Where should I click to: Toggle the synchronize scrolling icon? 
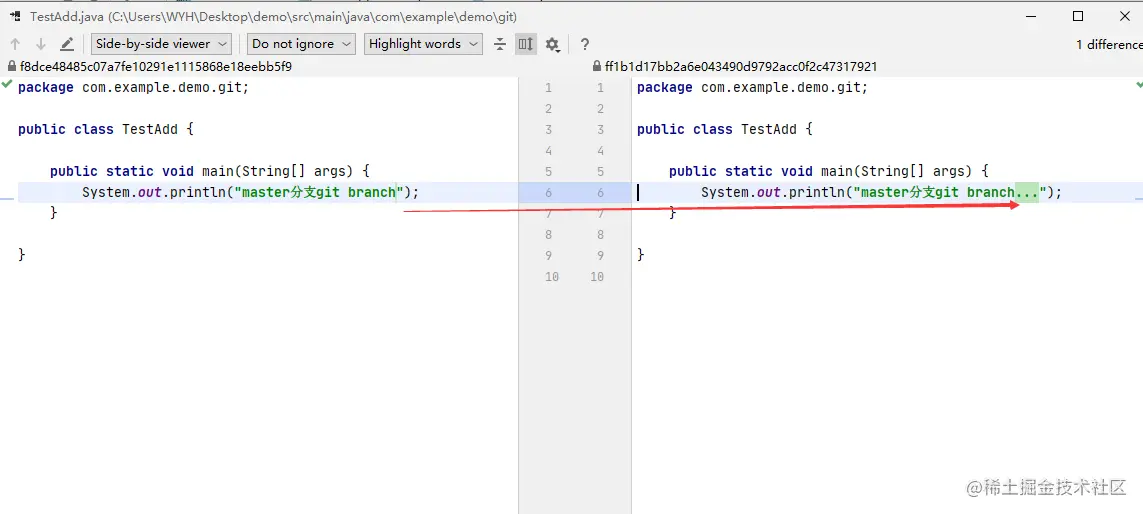(526, 44)
